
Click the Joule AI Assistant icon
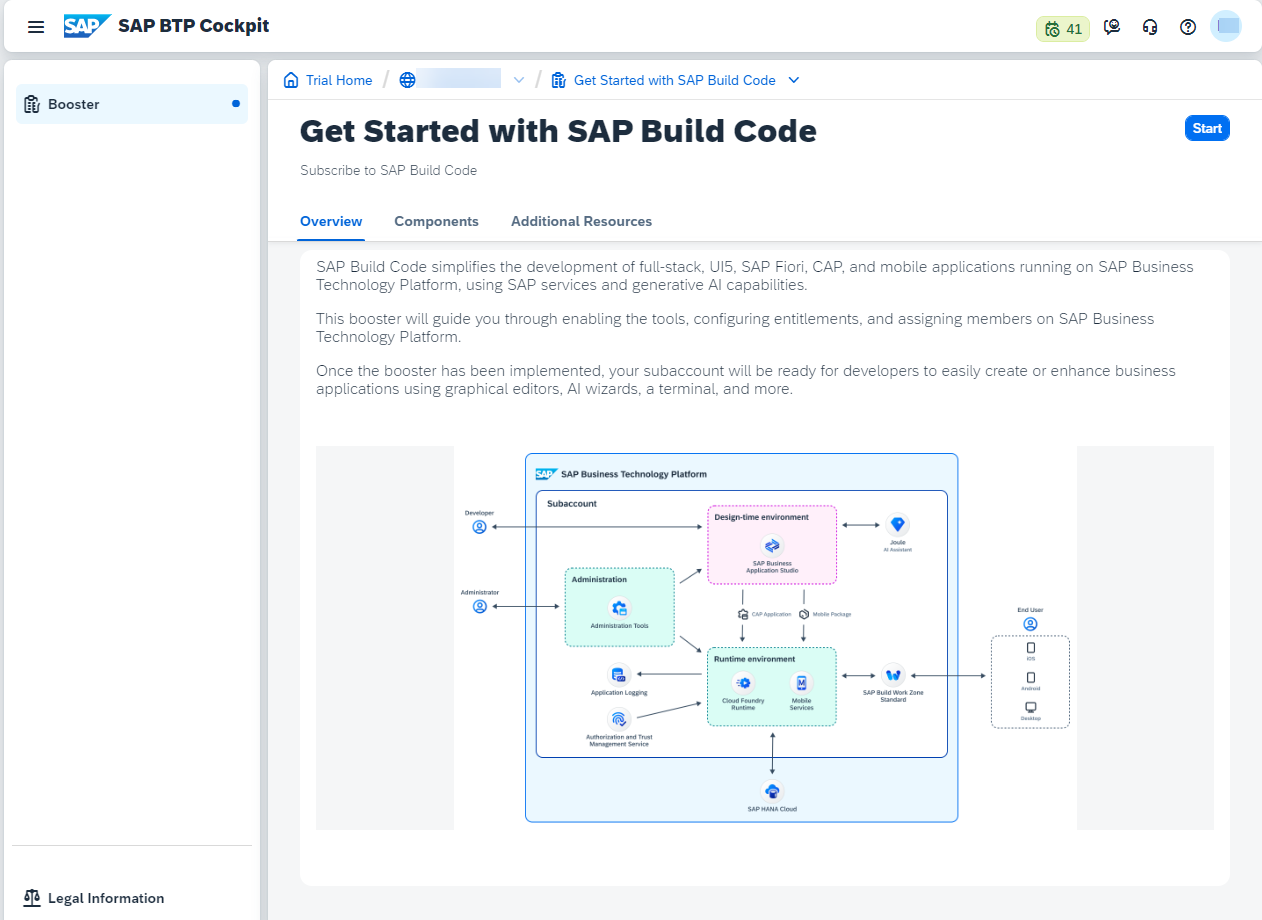[x=897, y=525]
